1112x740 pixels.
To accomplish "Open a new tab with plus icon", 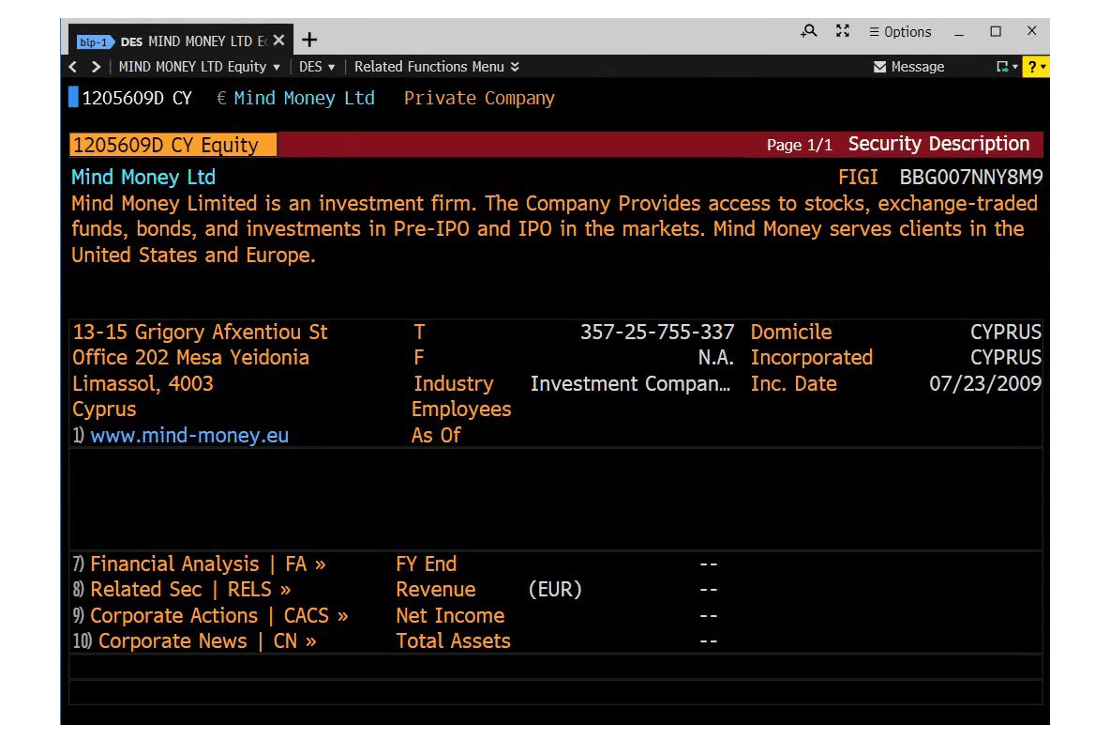I will pos(309,40).
